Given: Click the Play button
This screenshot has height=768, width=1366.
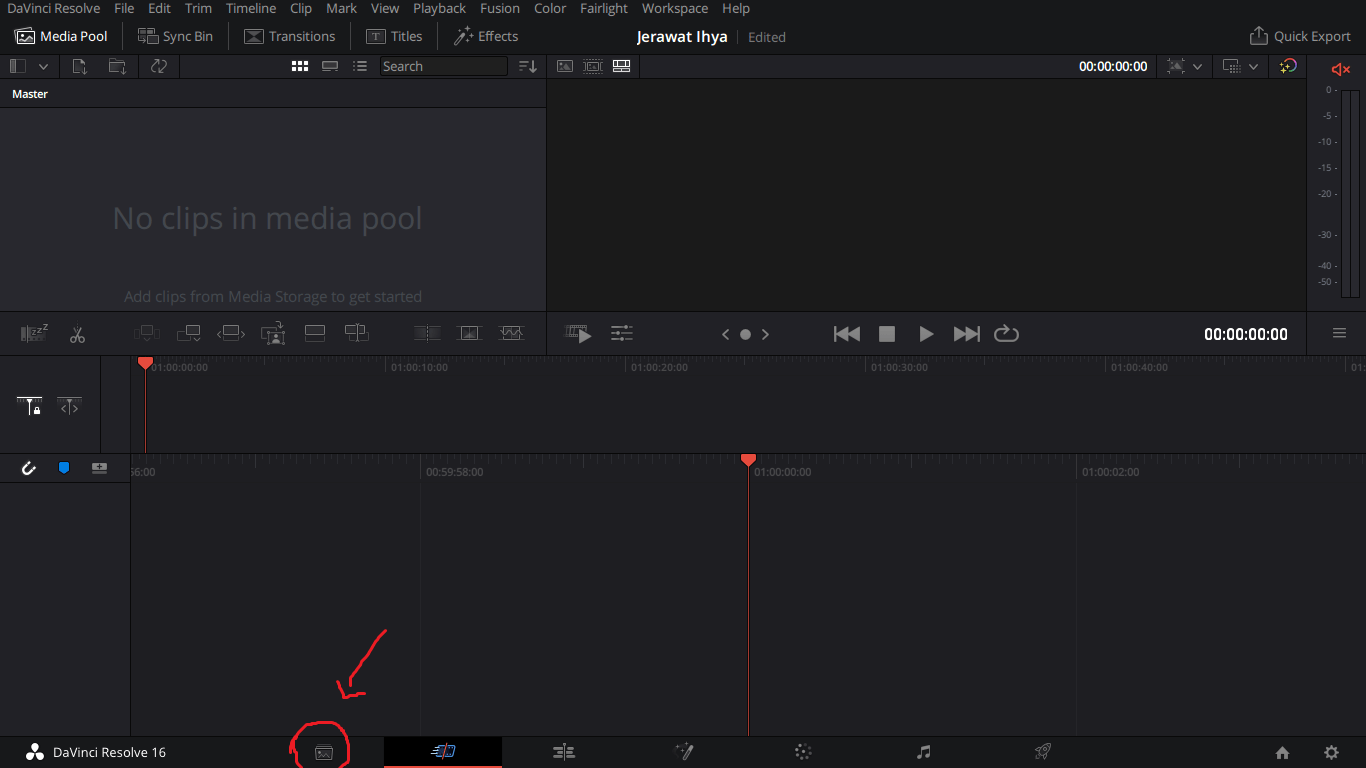Looking at the screenshot, I should pos(926,334).
